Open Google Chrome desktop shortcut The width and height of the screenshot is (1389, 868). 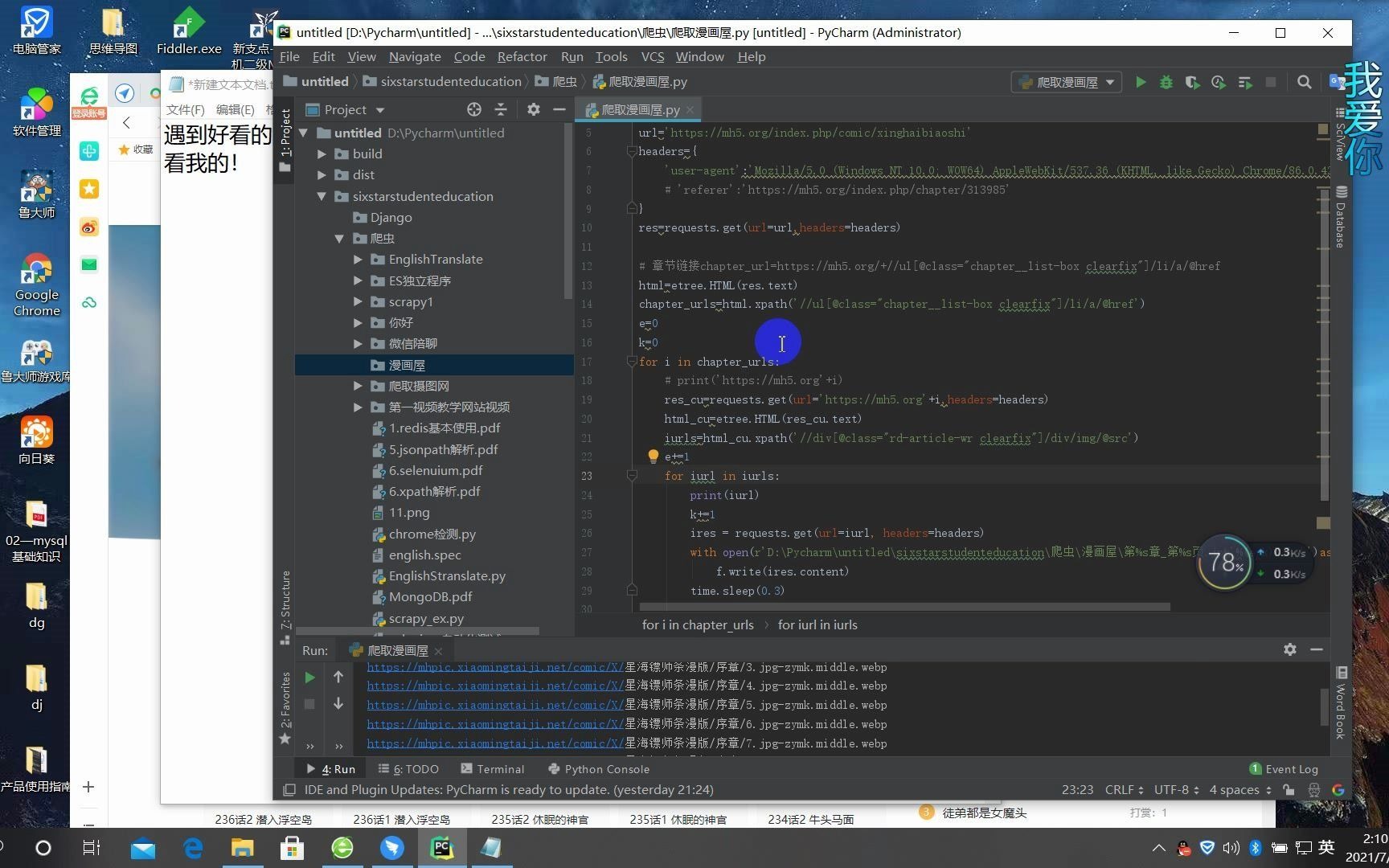(x=37, y=285)
